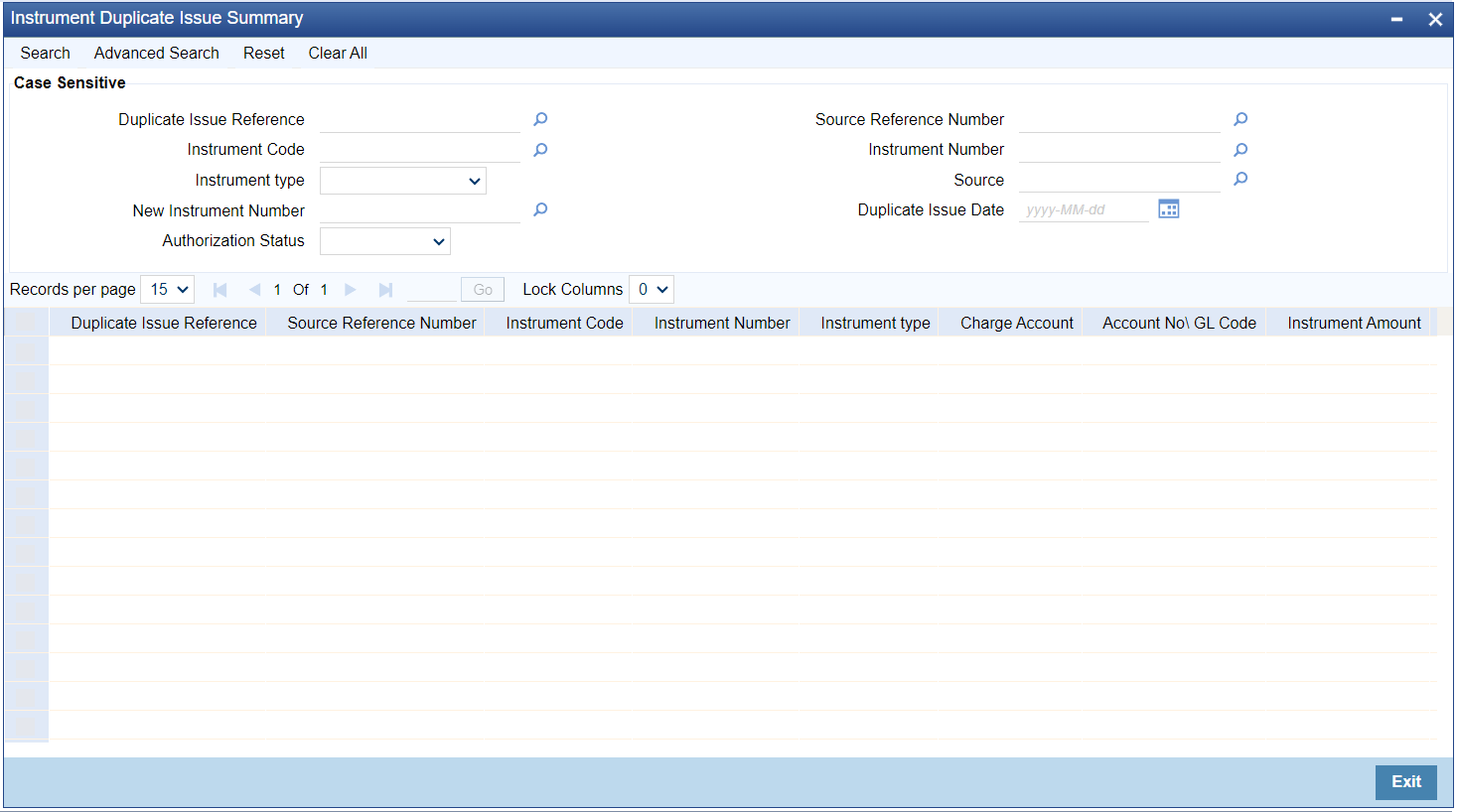Click the Instrument Code column header
This screenshot has width=1458, height=812.
pos(565,323)
